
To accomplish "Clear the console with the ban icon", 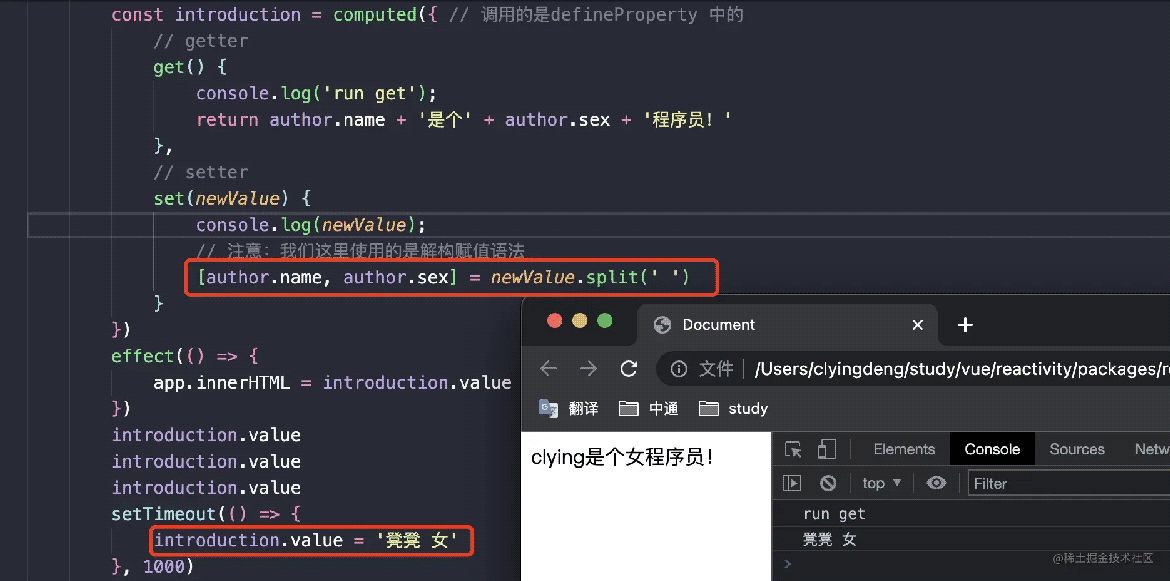I will point(827,483).
